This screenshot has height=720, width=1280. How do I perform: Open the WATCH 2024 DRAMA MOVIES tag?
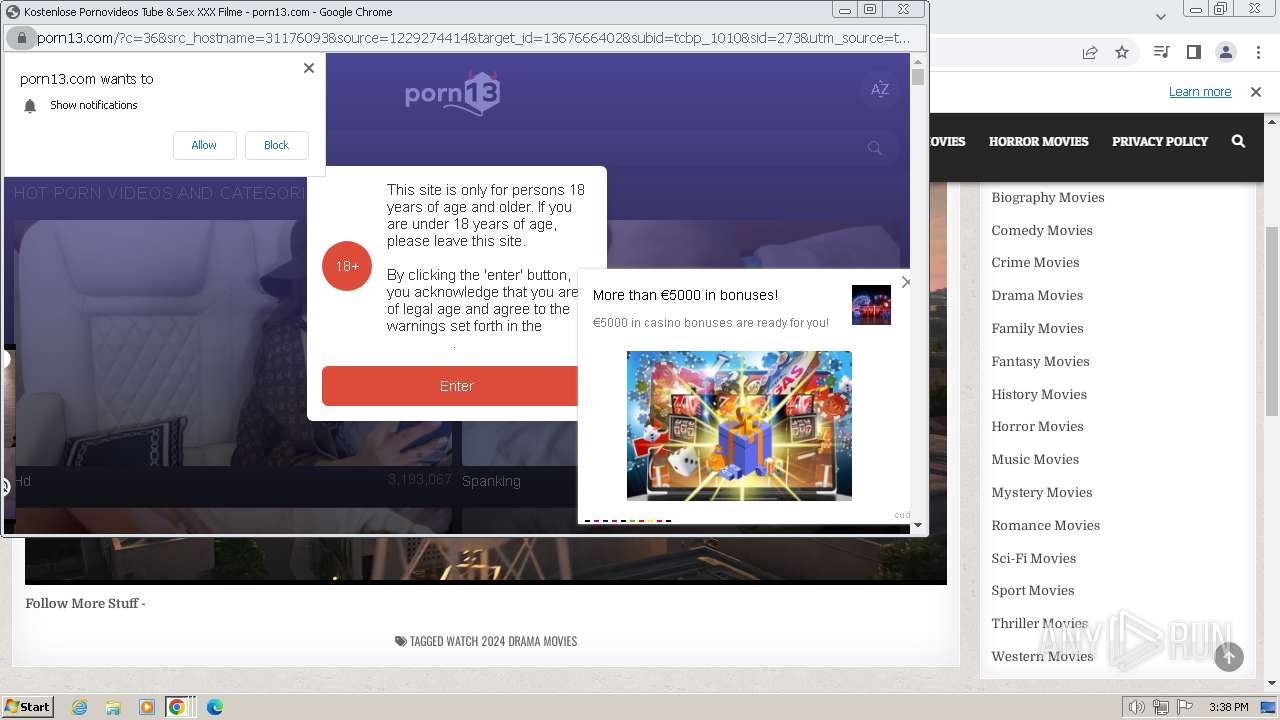tap(511, 641)
